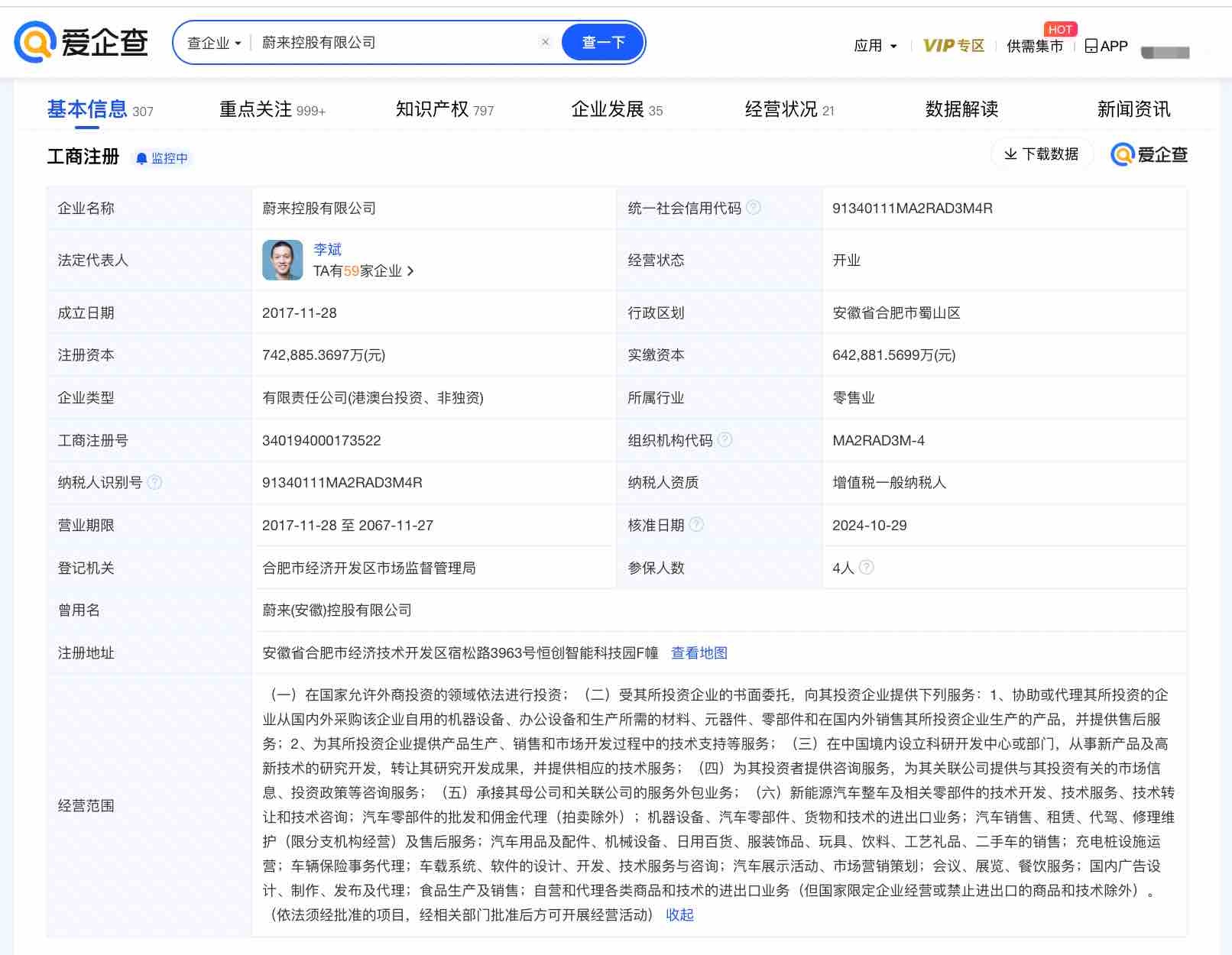Click the 曾用名 value 蔚来(安徽)控股有限公司

[337, 610]
